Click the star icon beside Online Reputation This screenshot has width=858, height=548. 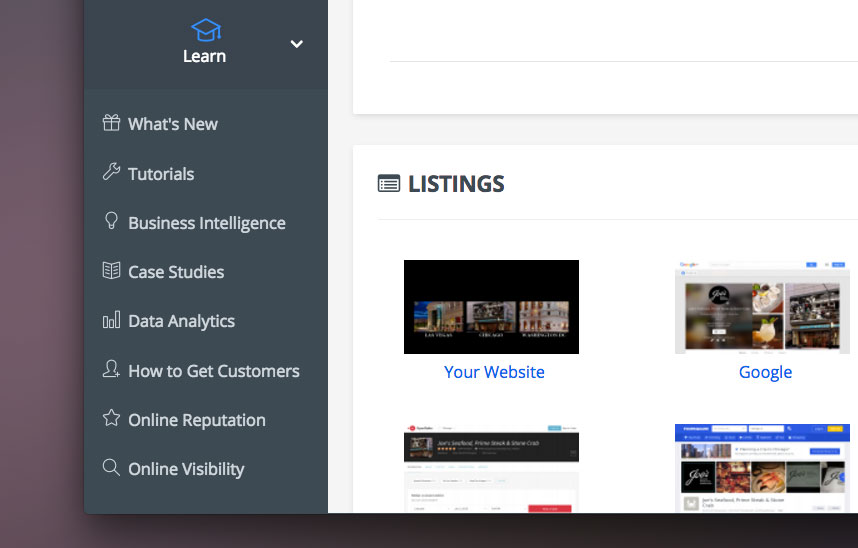coord(111,418)
